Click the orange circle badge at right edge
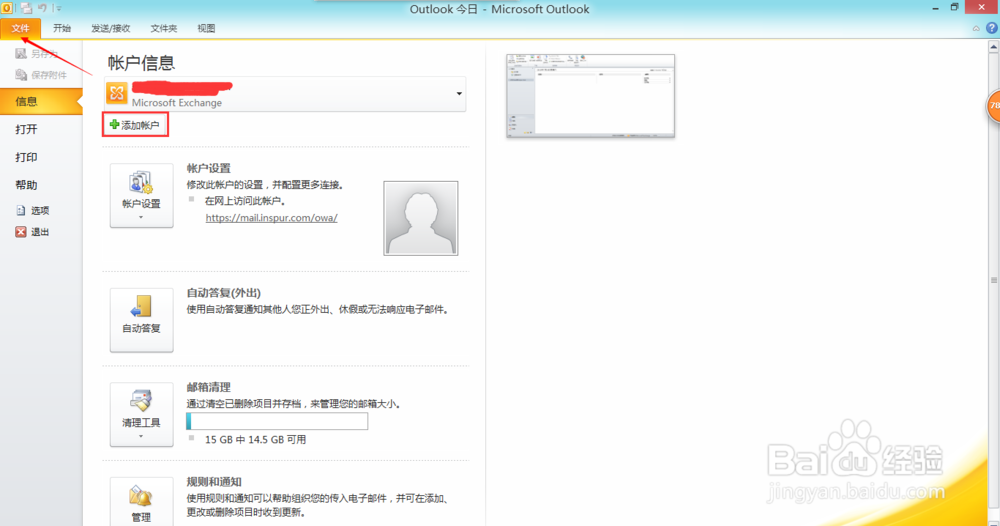 point(993,106)
